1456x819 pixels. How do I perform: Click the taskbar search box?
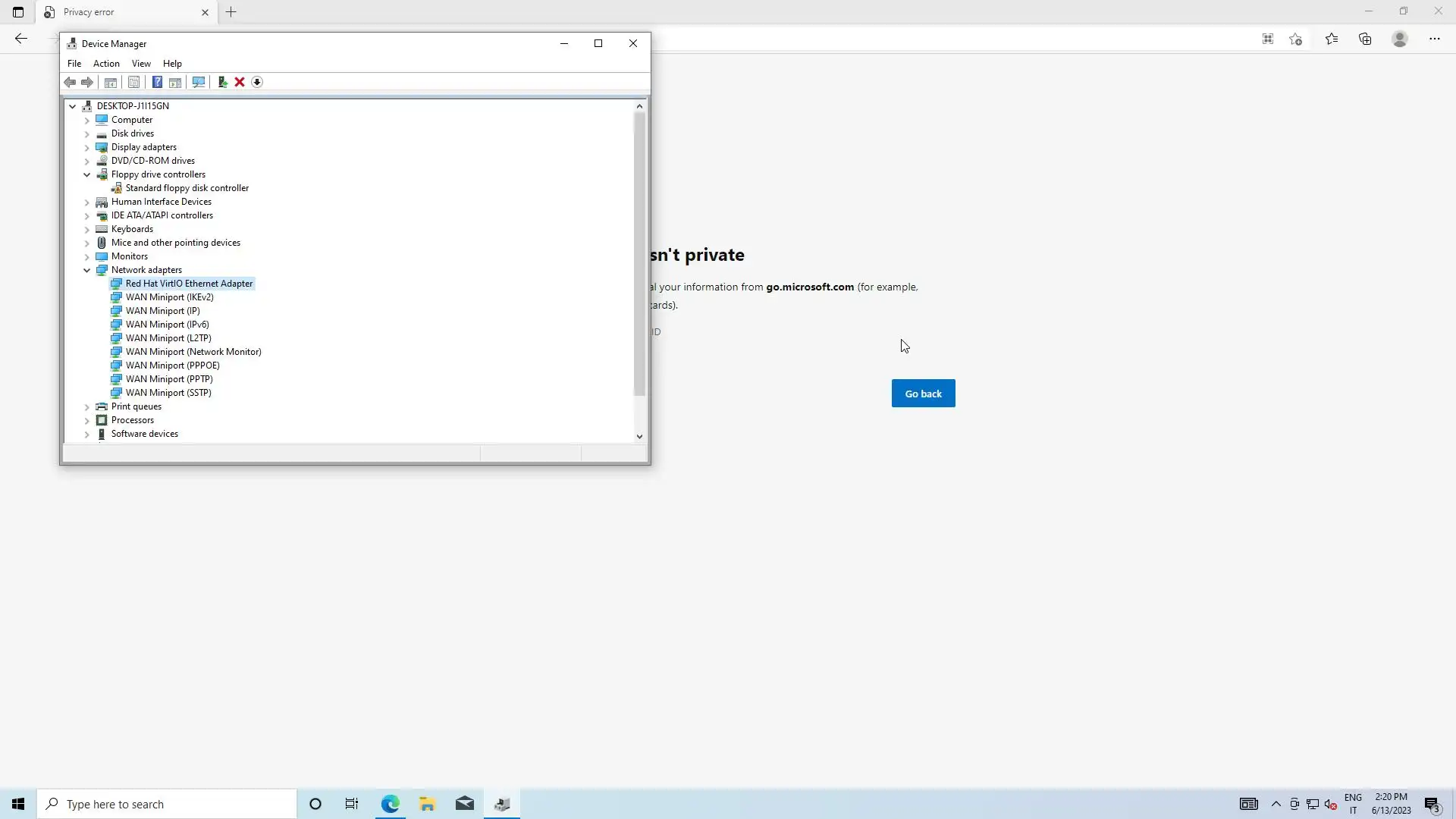pyautogui.click(x=167, y=804)
